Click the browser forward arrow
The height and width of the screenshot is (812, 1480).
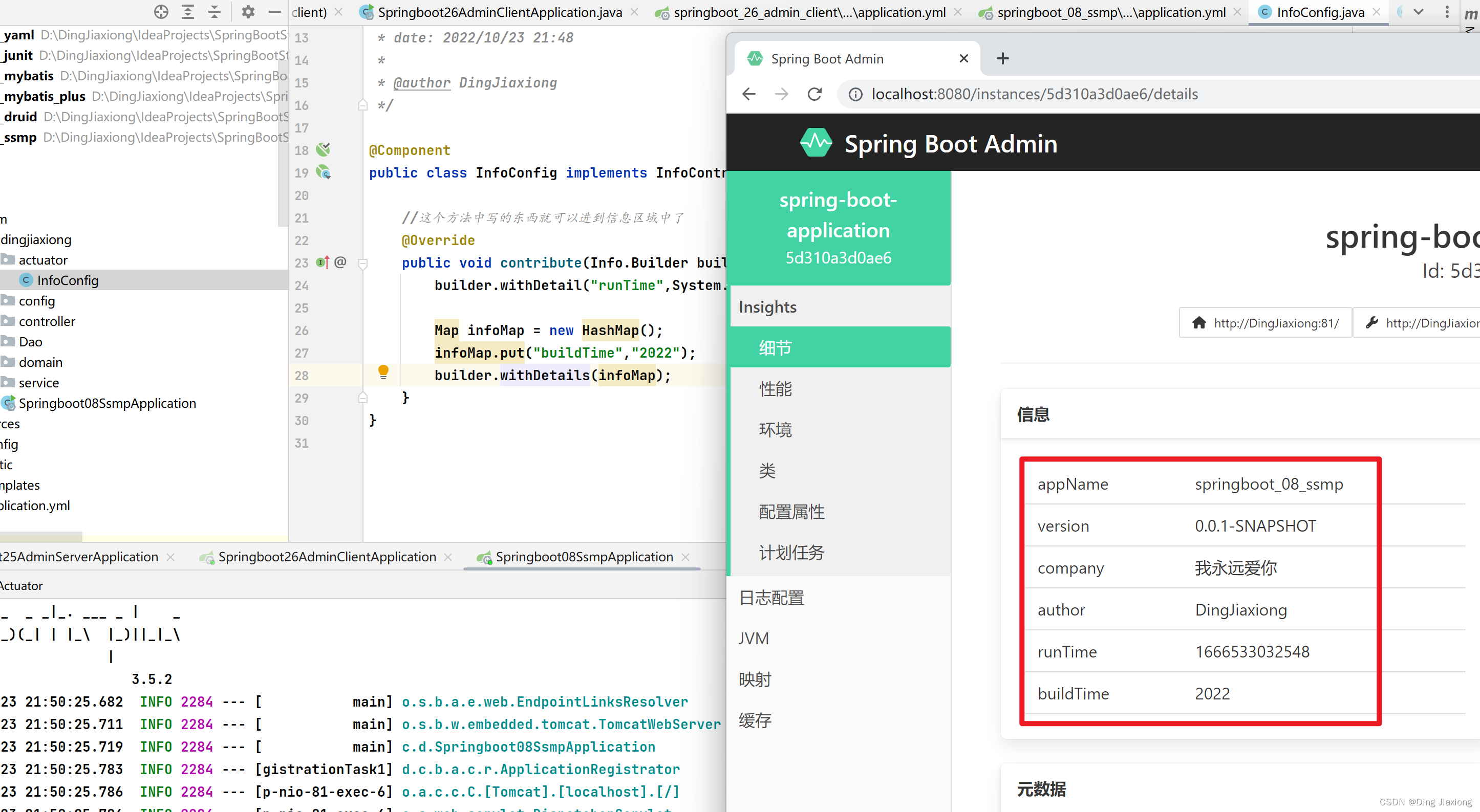pos(781,94)
